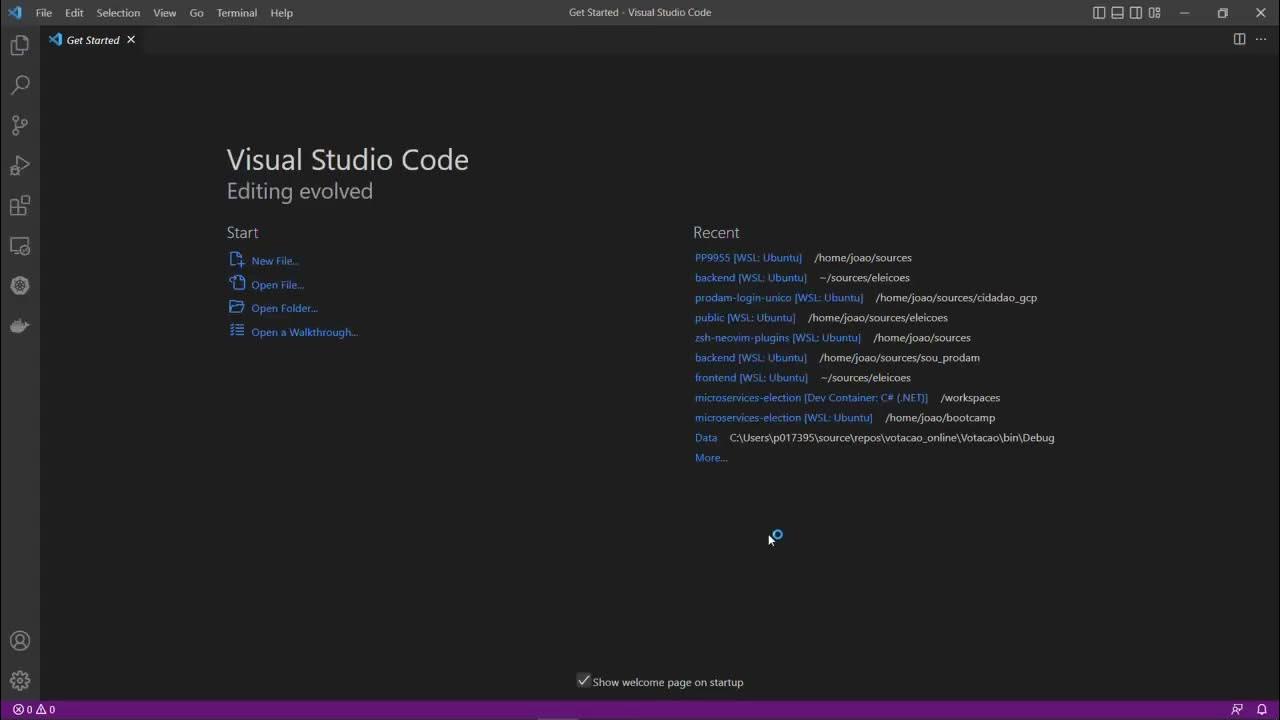Screen dimensions: 1280x720
Task: Click the New File page icon
Action: (x=237, y=259)
